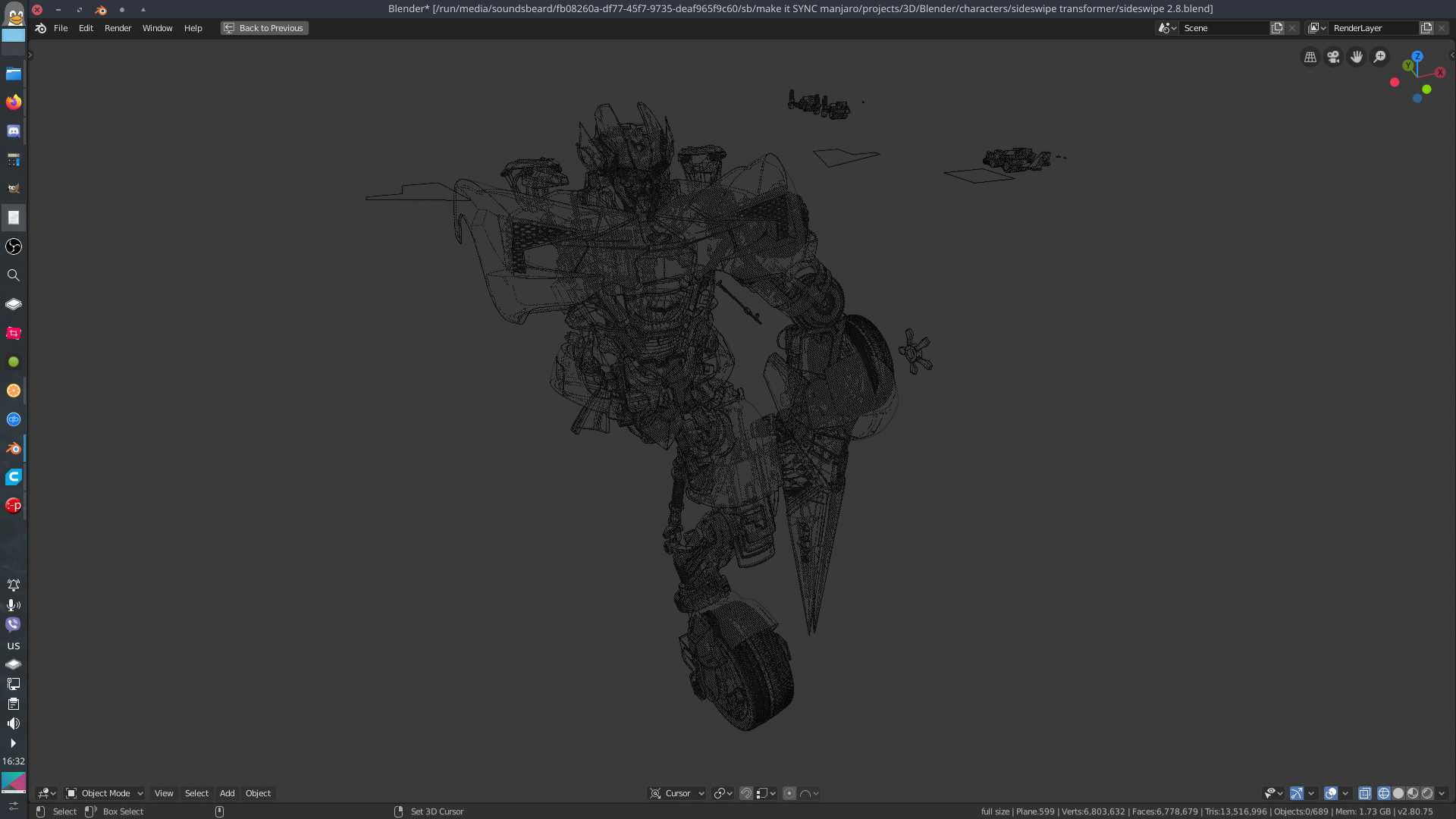This screenshot has height=819, width=1456.
Task: Toggle viewport gizmos display
Action: (1297, 793)
